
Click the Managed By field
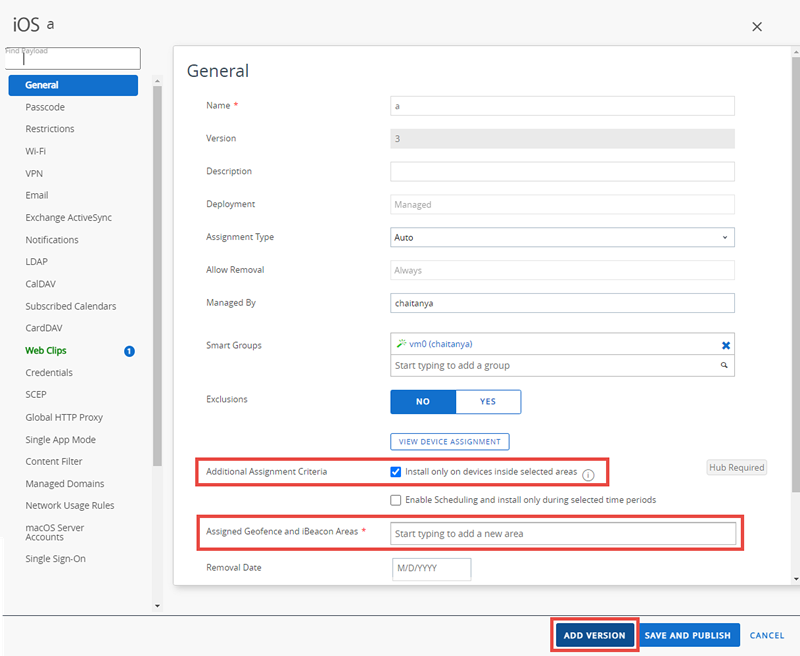coord(562,303)
